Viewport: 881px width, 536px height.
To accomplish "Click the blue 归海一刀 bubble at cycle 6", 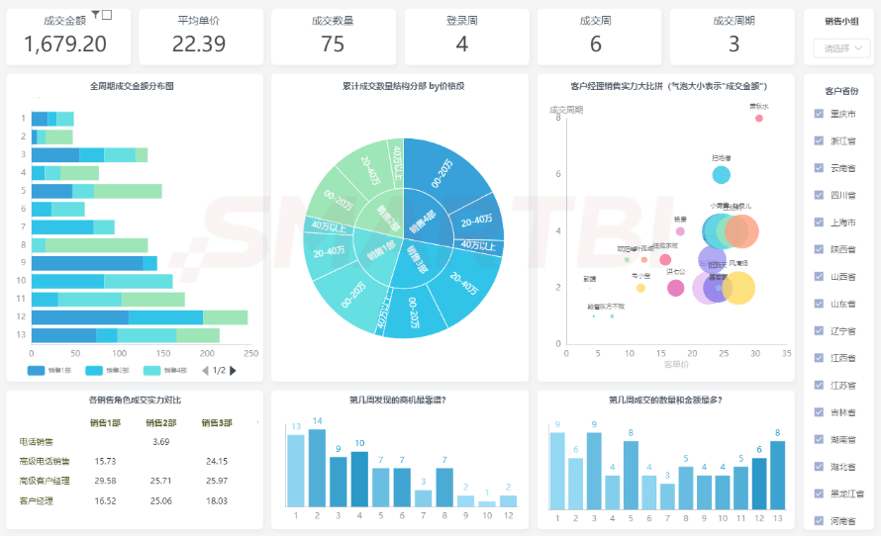I will tap(721, 175).
